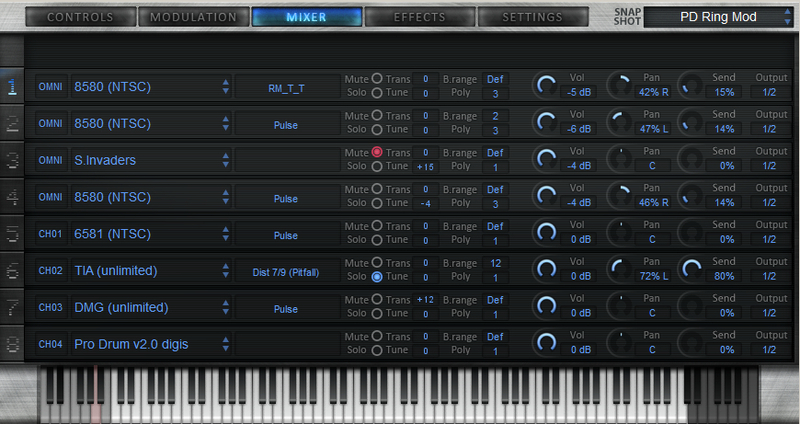Click the Vol knob on part 1

[x=545, y=86]
